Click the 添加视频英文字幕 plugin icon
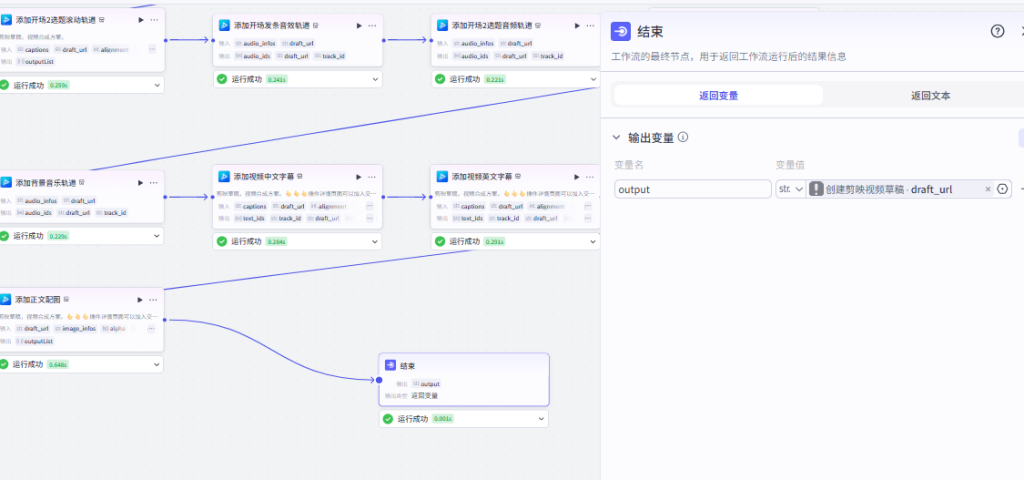This screenshot has width=1024, height=480. [x=442, y=176]
